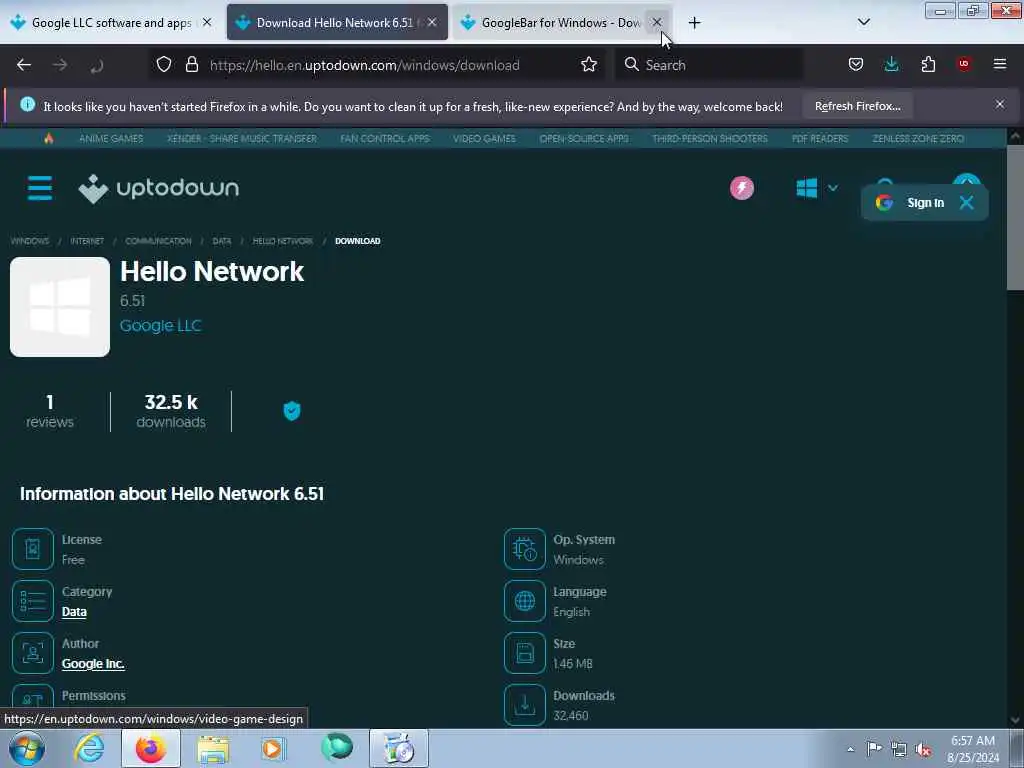Screen dimensions: 1024x768
Task: Click the pink lightning bolt icon
Action: pyautogui.click(x=742, y=188)
